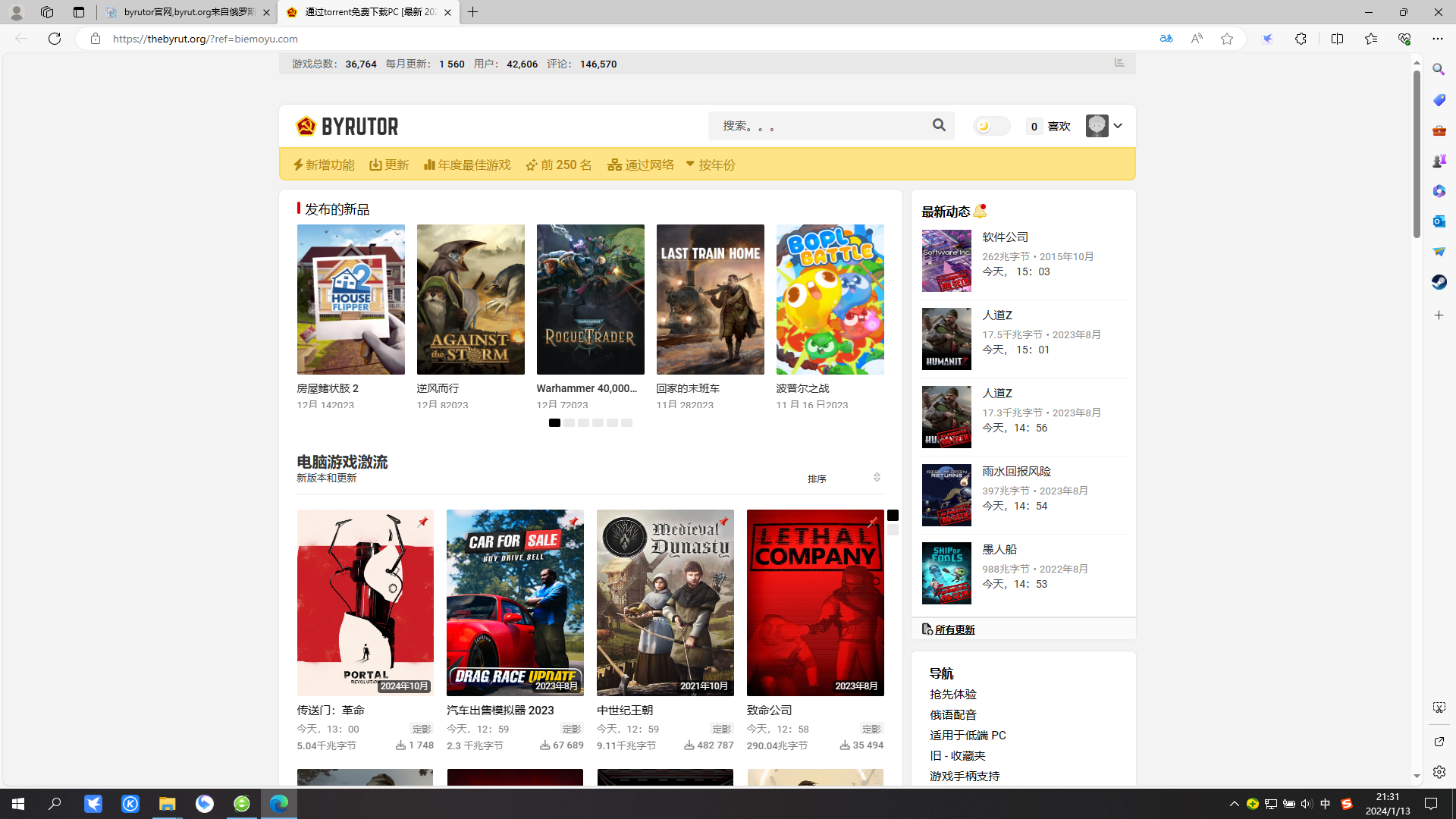The height and width of the screenshot is (819, 1456).
Task: Click the read aloud icon
Action: click(1197, 39)
